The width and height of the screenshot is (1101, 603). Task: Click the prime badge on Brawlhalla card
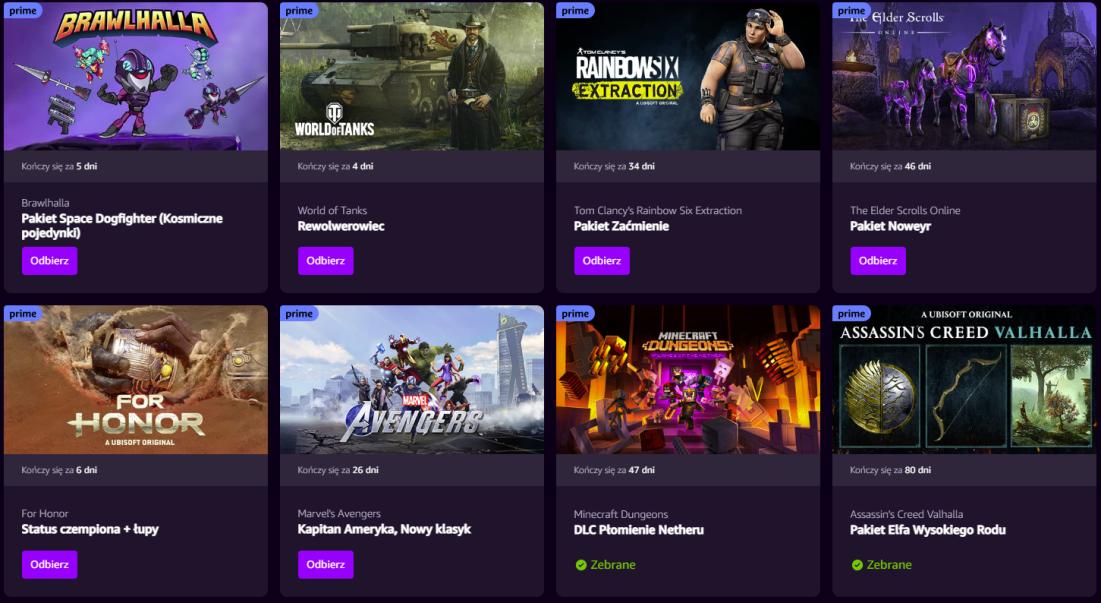pyautogui.click(x=22, y=11)
